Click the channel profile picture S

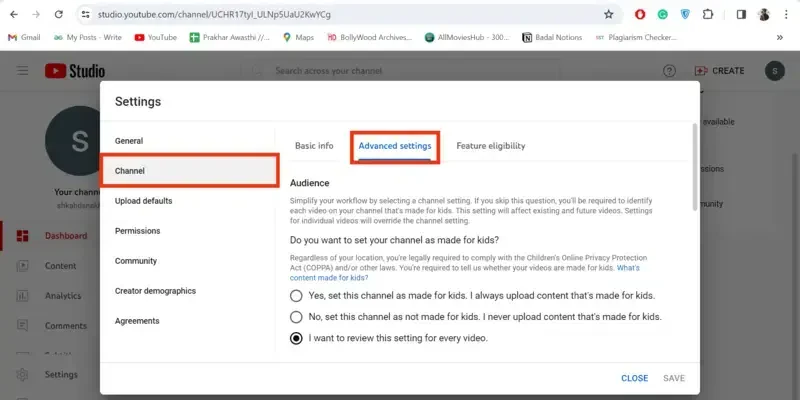tap(73, 141)
